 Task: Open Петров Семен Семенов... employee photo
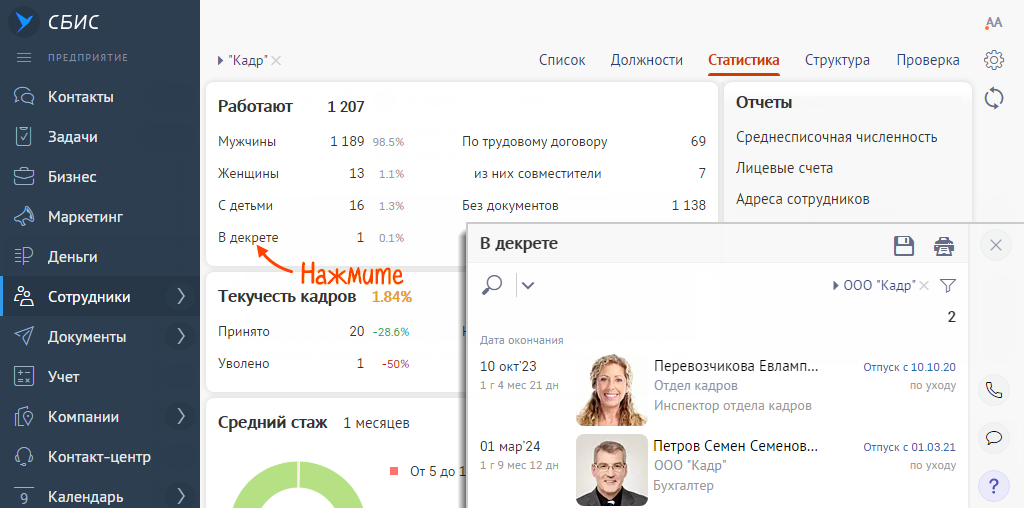point(612,470)
